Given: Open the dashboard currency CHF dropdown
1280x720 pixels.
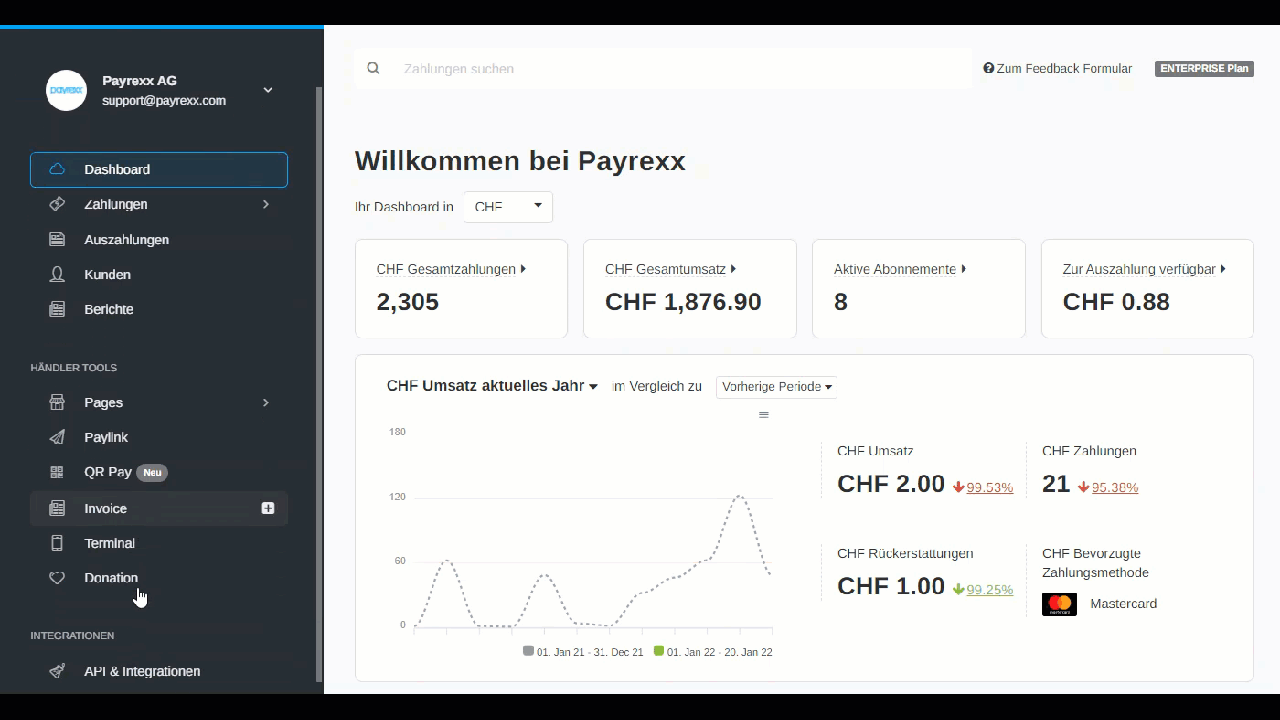Looking at the screenshot, I should point(508,207).
